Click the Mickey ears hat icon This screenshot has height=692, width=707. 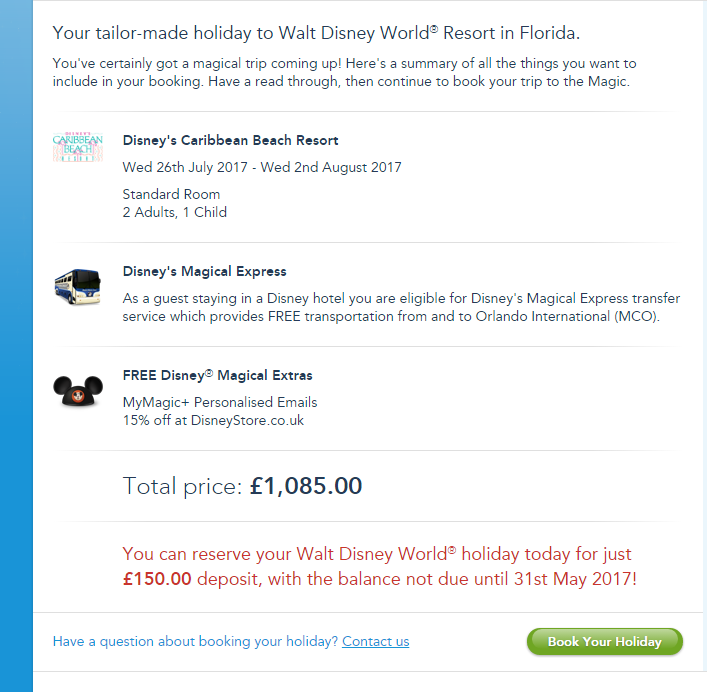click(x=78, y=390)
